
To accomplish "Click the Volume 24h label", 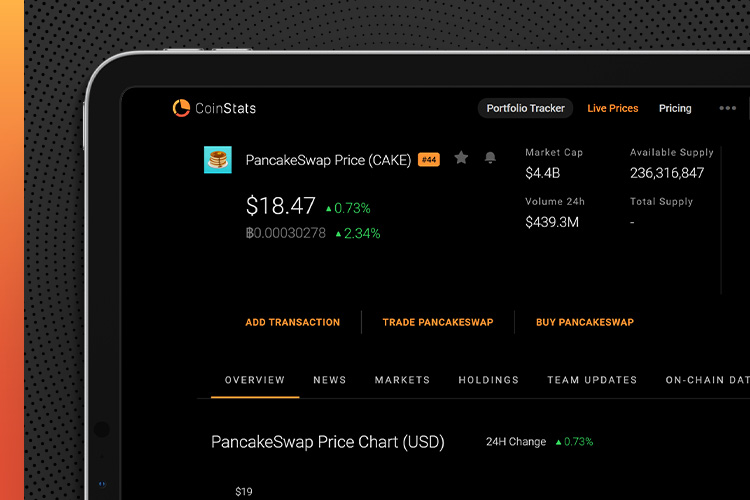I will click(555, 201).
